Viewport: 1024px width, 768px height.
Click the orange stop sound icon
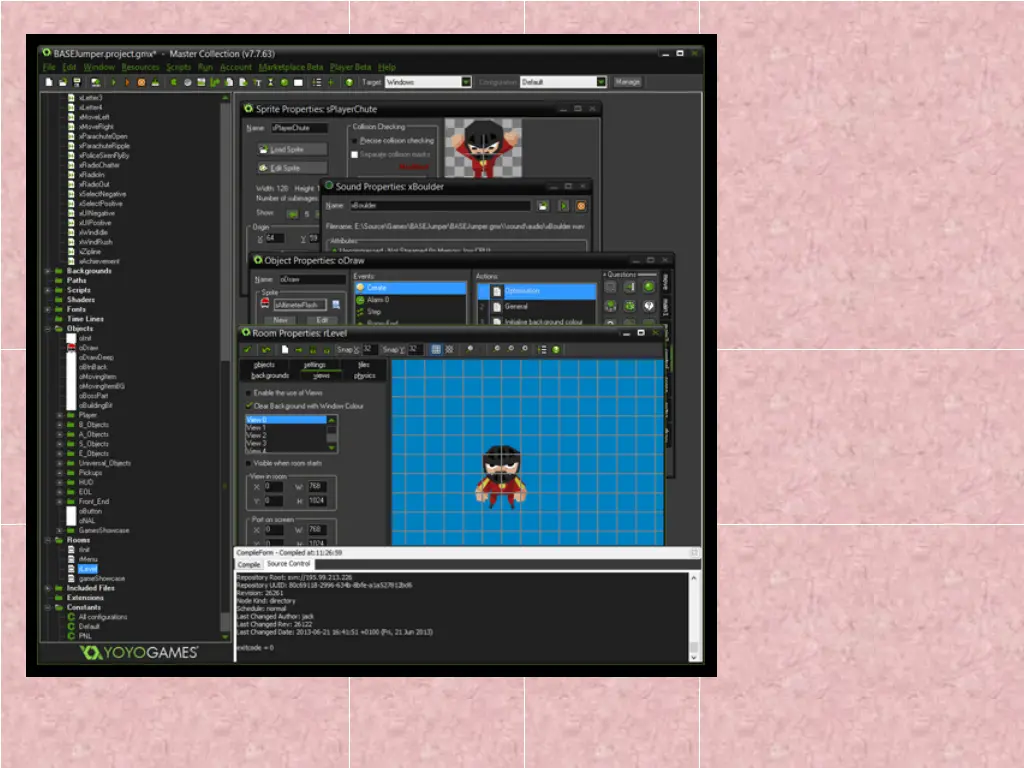580,205
